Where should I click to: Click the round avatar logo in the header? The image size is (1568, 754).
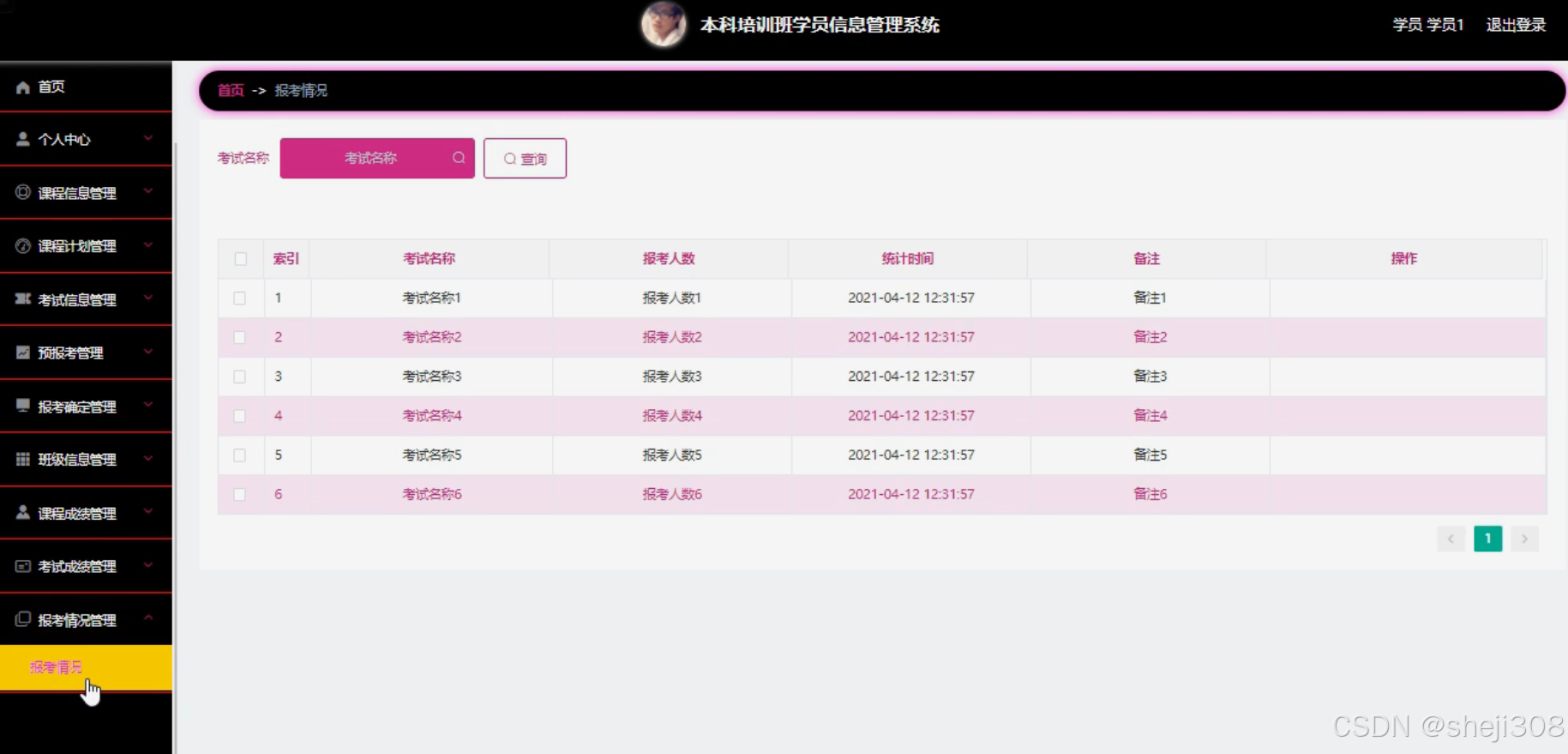(x=664, y=24)
